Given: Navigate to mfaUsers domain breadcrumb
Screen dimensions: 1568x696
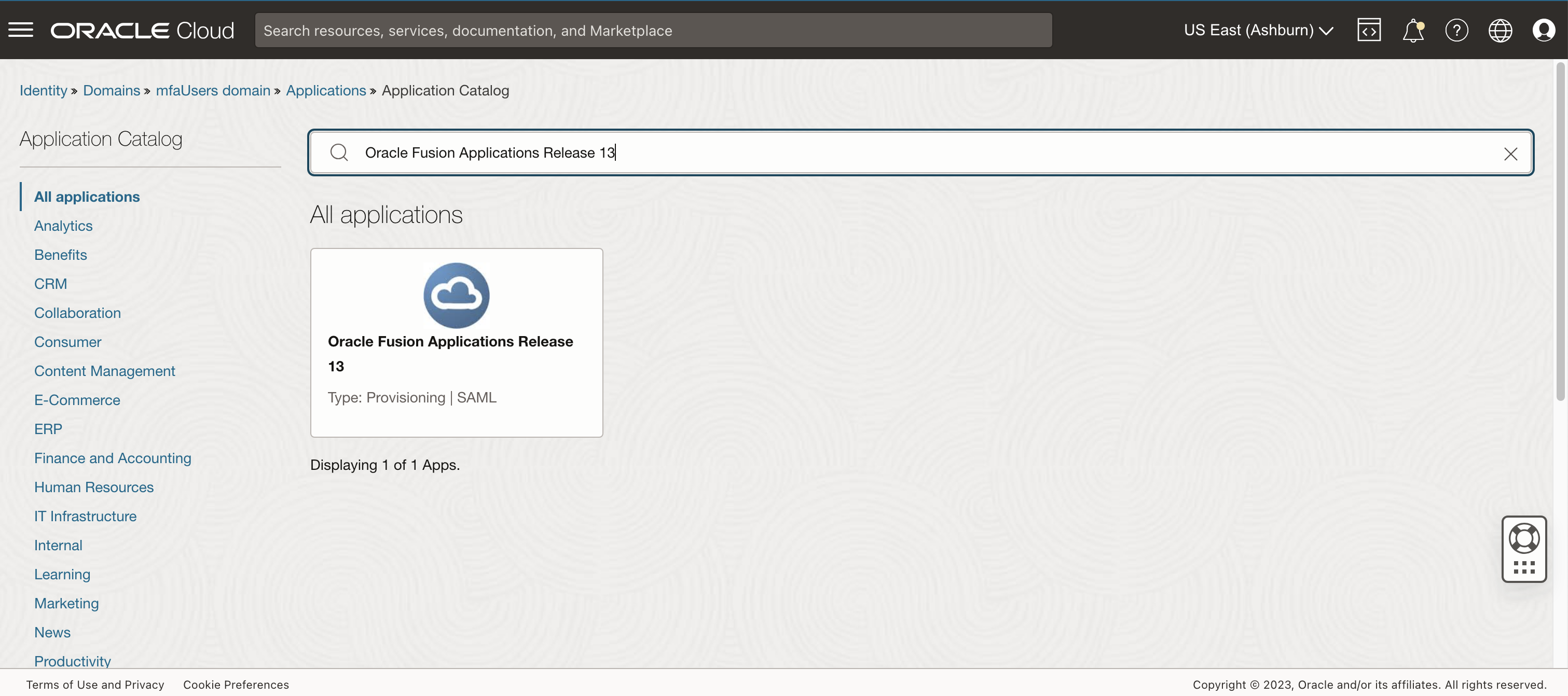Looking at the screenshot, I should point(212,91).
